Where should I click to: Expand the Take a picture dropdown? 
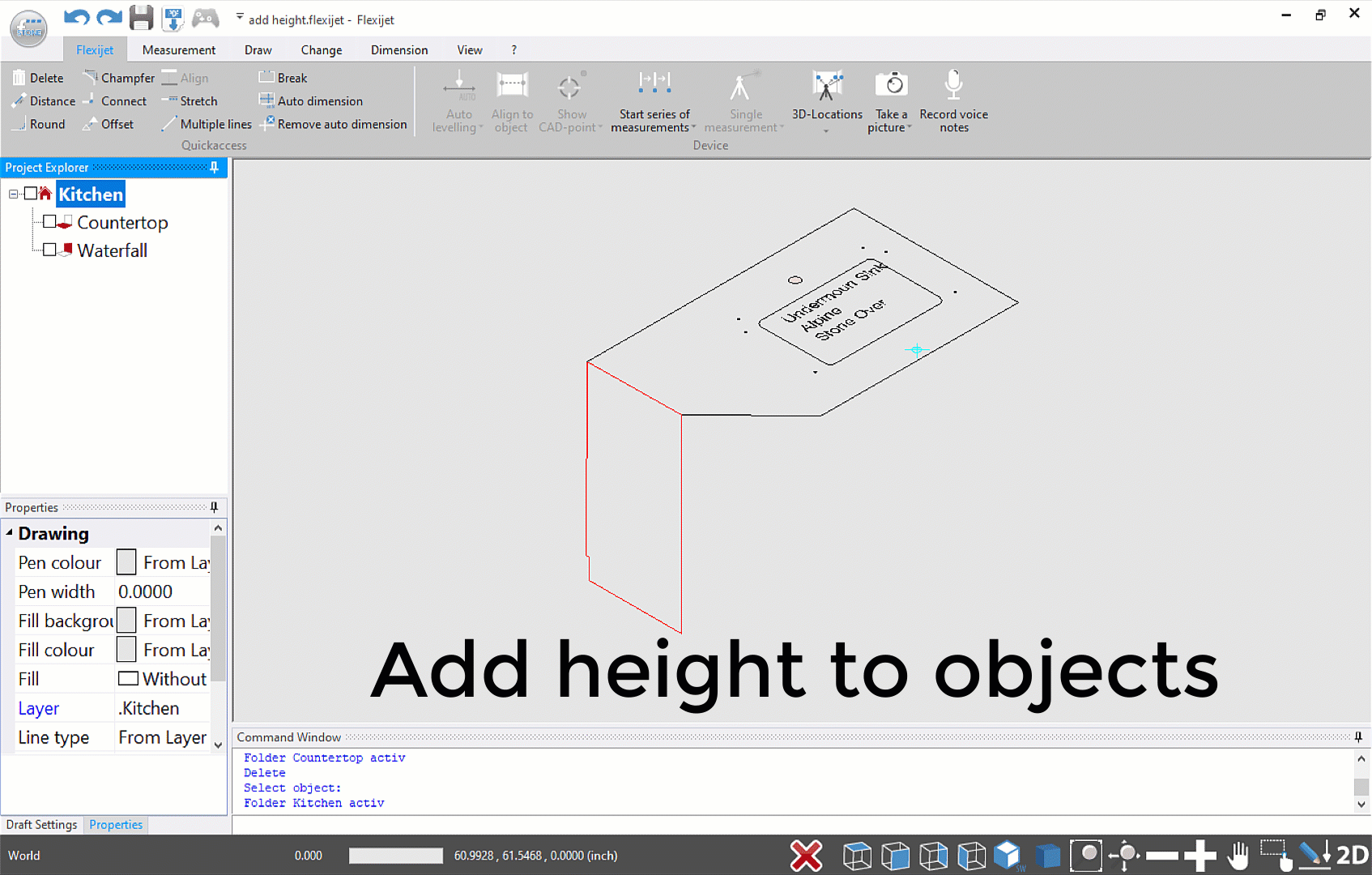tap(908, 126)
